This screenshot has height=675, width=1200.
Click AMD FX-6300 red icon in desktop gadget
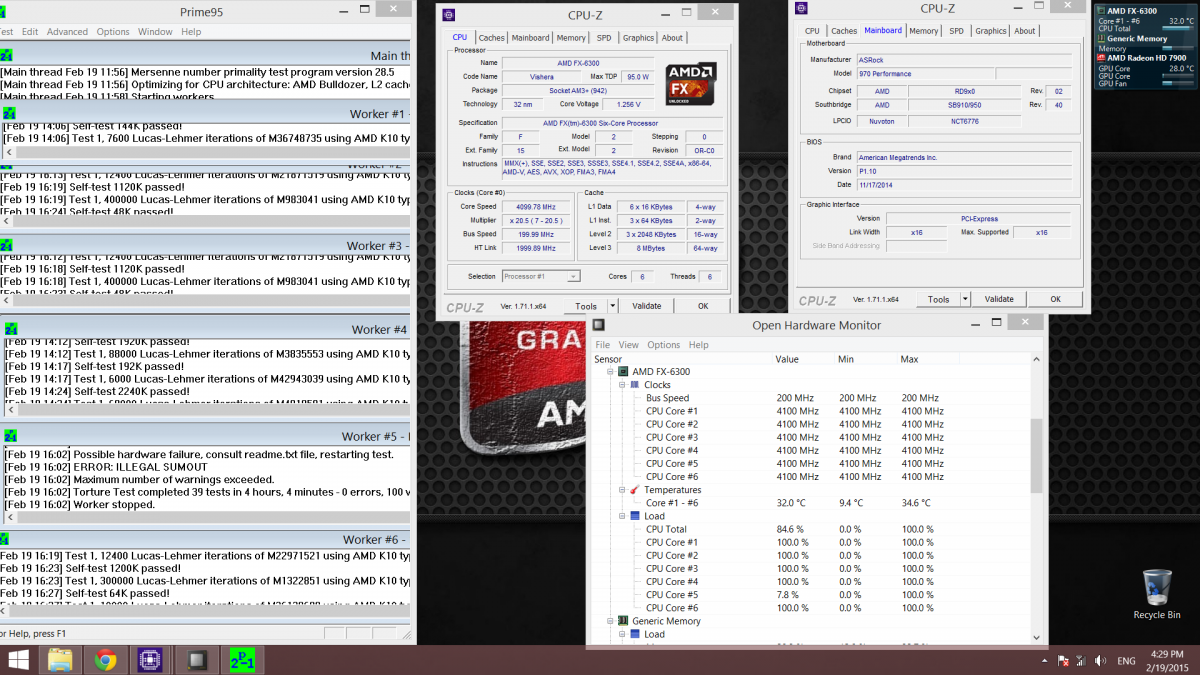tap(1102, 11)
